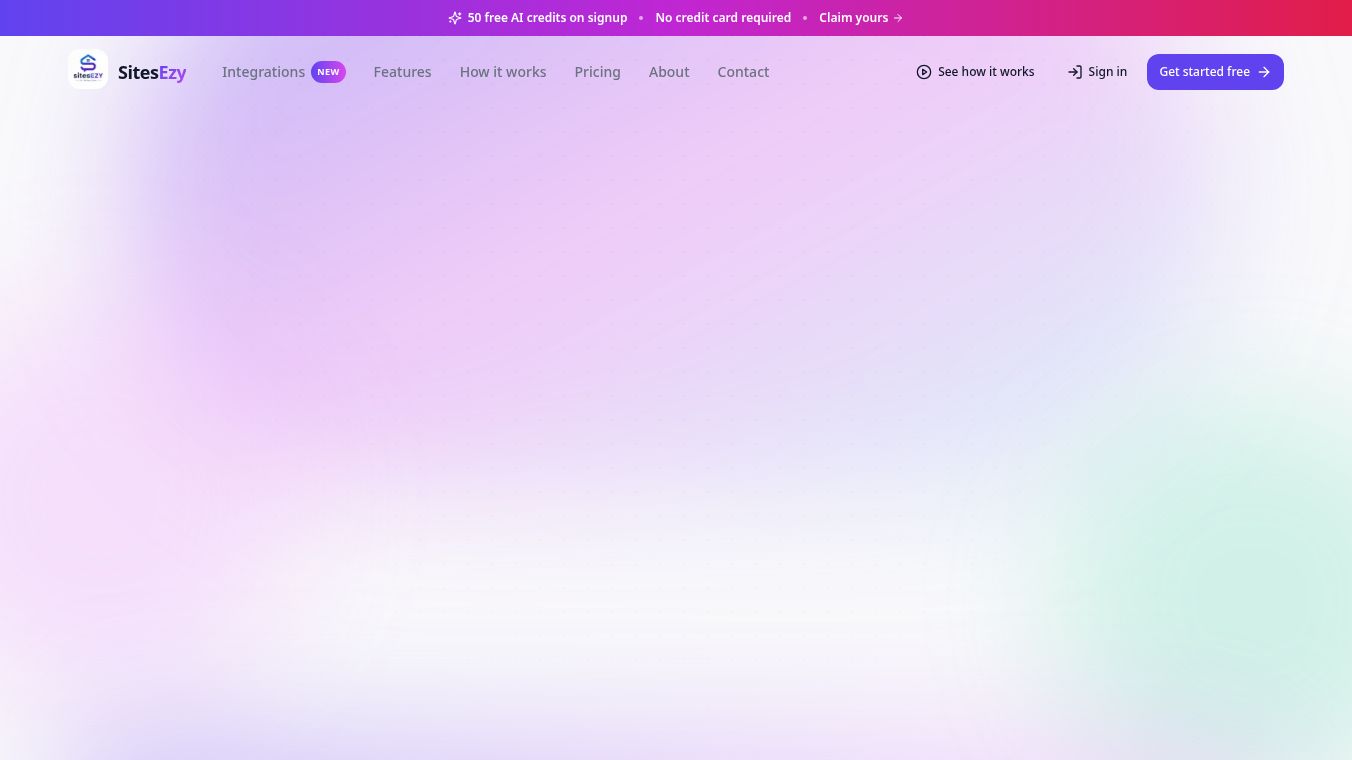This screenshot has width=1352, height=760.
Task: Click the SitesEzy brand name text
Action: pyautogui.click(x=152, y=72)
